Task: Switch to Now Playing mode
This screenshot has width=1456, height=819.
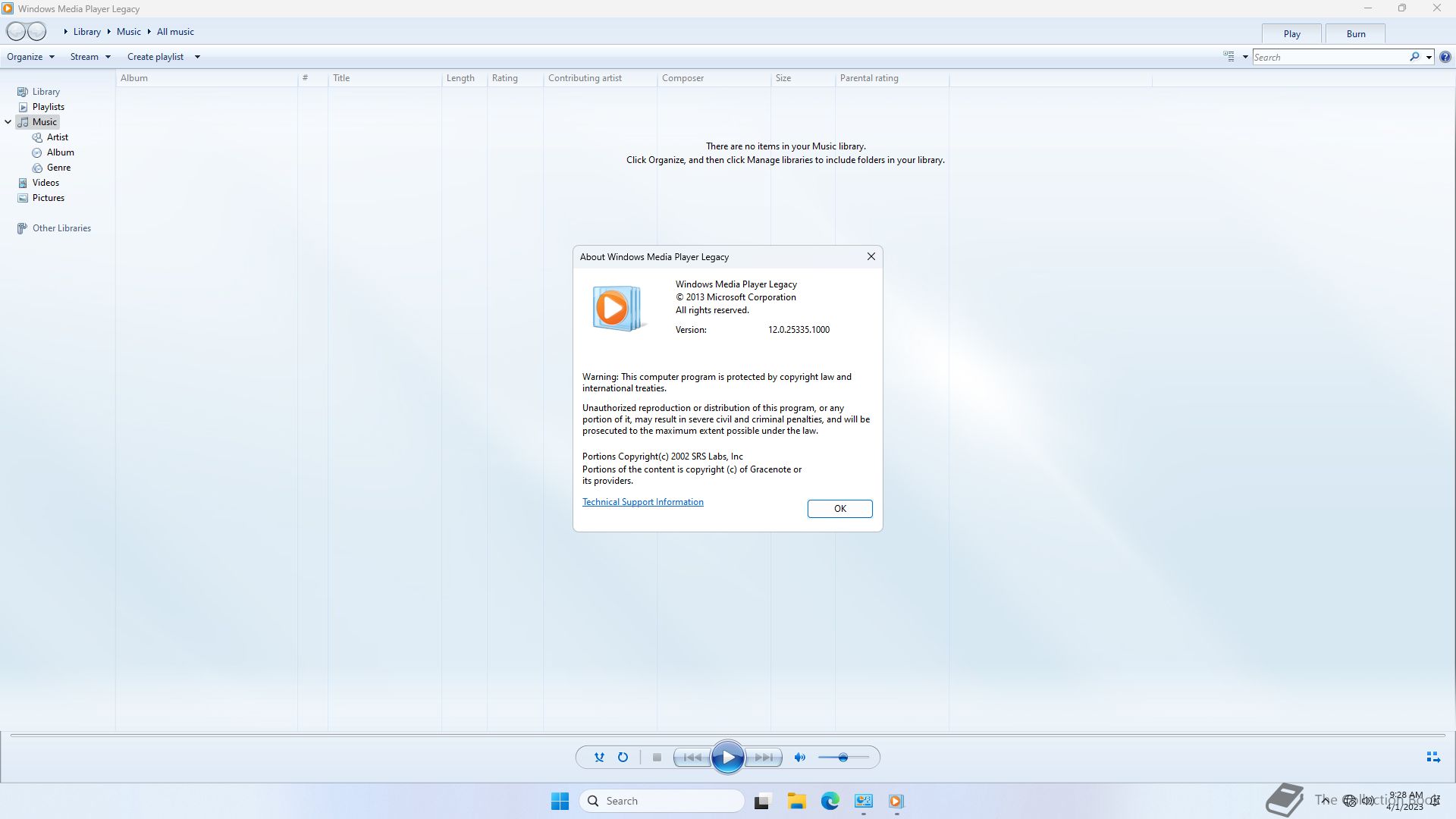Action: pos(1433,758)
